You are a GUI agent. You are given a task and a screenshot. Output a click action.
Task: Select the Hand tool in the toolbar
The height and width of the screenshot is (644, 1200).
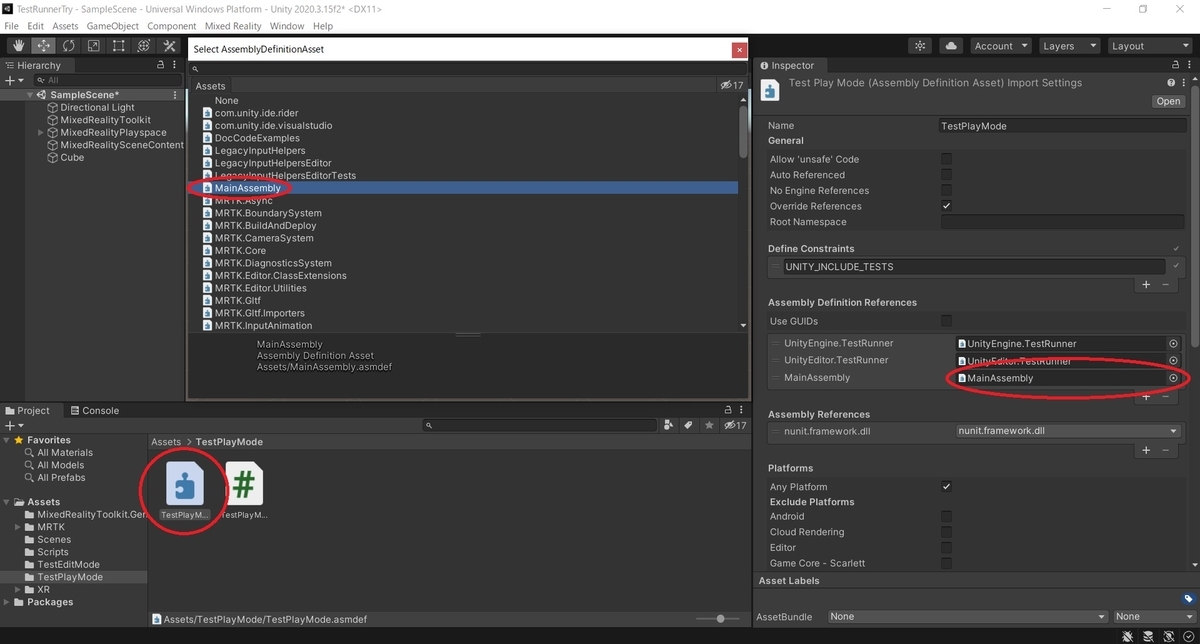tap(19, 46)
